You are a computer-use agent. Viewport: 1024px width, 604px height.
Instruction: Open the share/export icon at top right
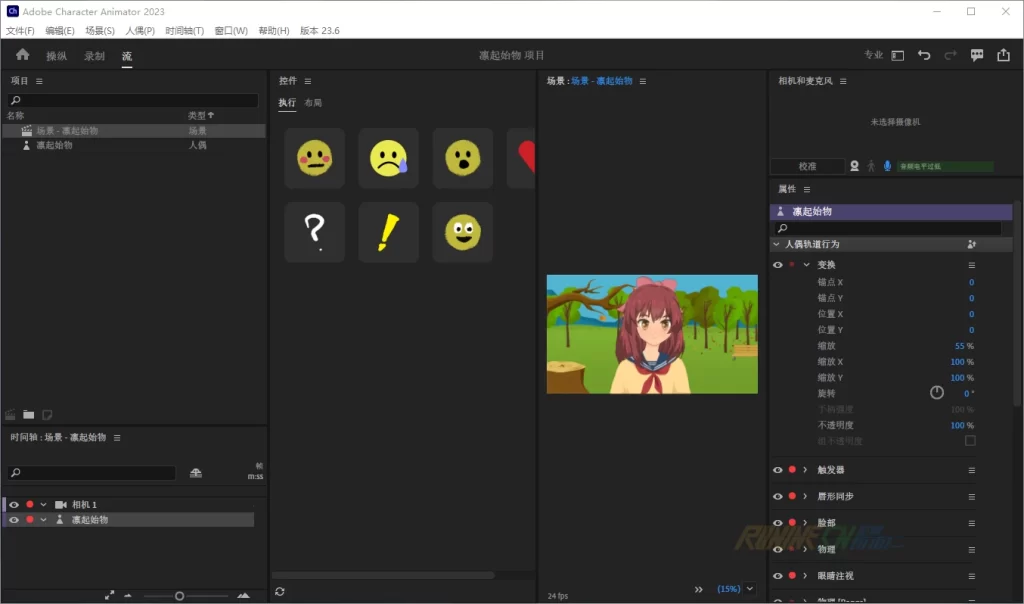1003,56
